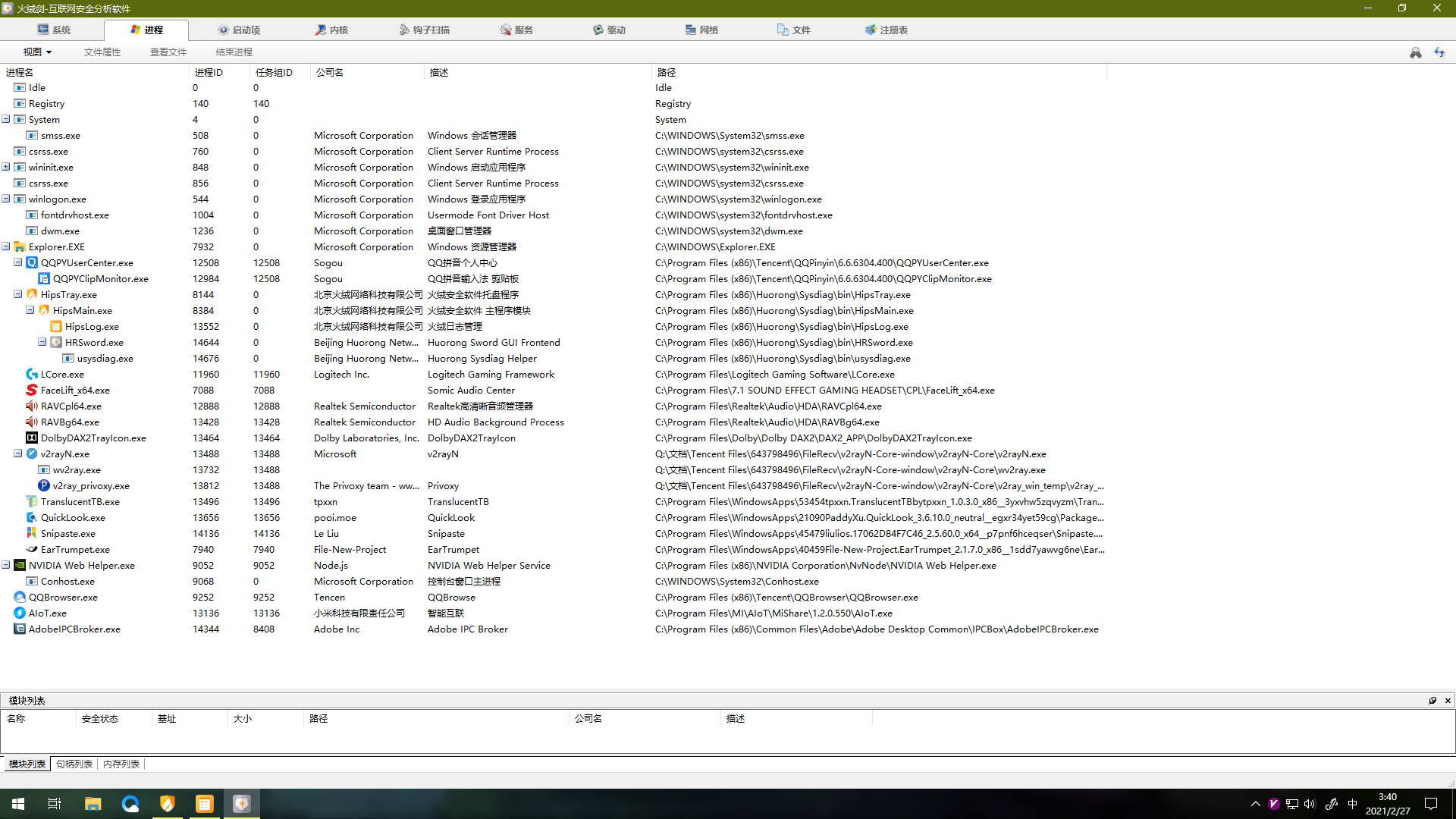Click the QQPYUserCenter.exe process icon
This screenshot has height=819, width=1456.
(x=32, y=263)
